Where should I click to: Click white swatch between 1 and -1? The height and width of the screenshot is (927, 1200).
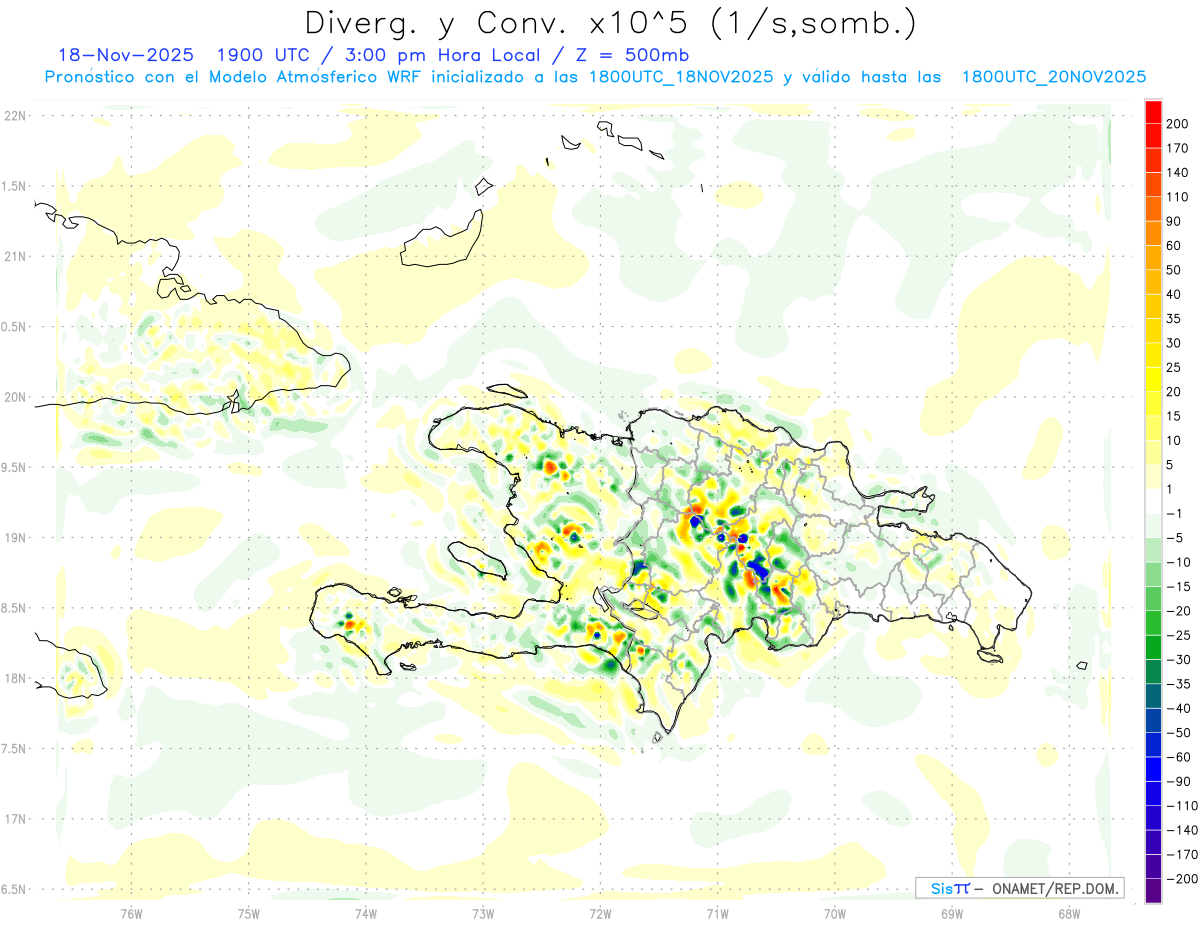pos(1153,501)
